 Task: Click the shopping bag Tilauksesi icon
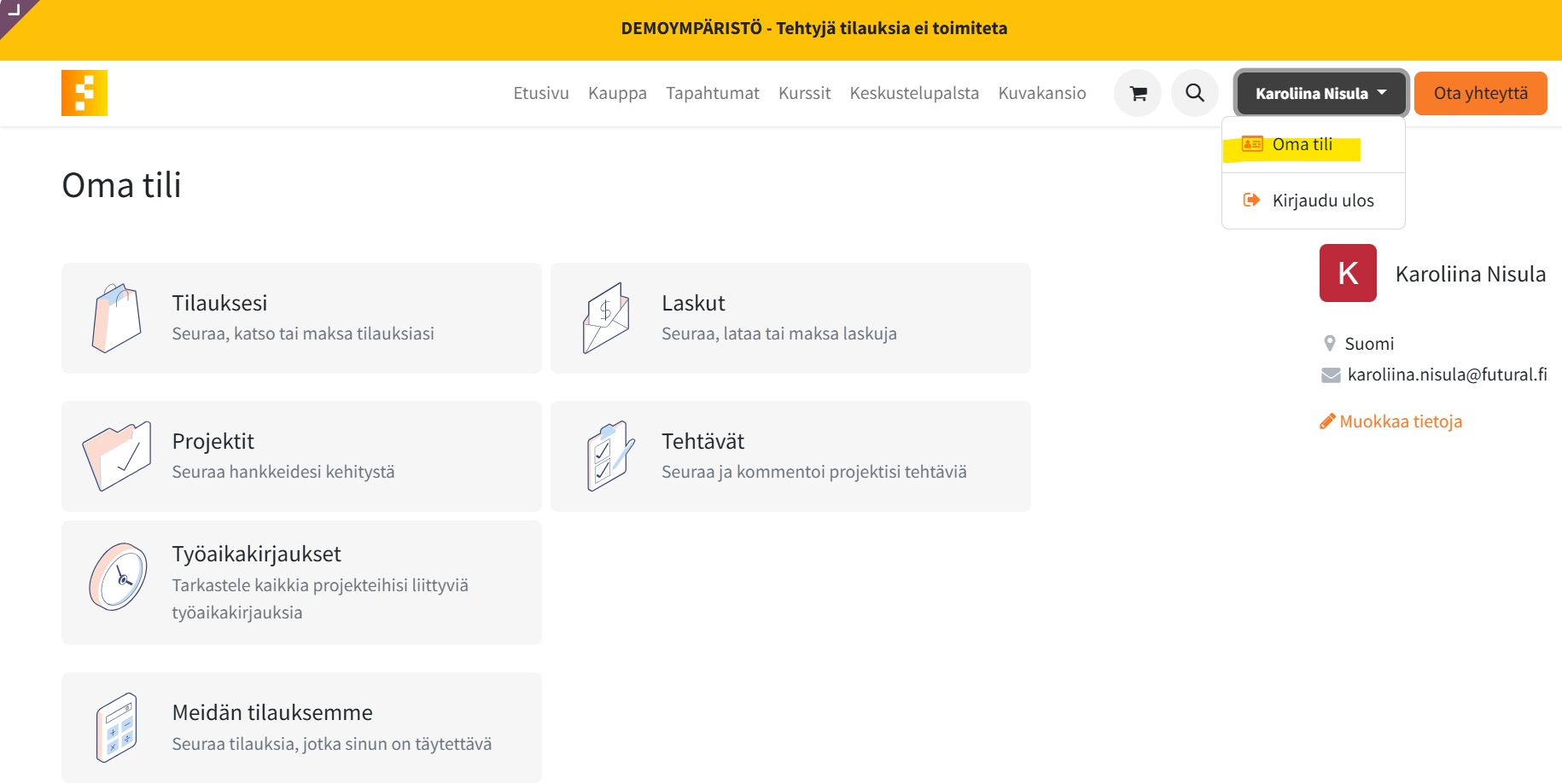tap(117, 318)
